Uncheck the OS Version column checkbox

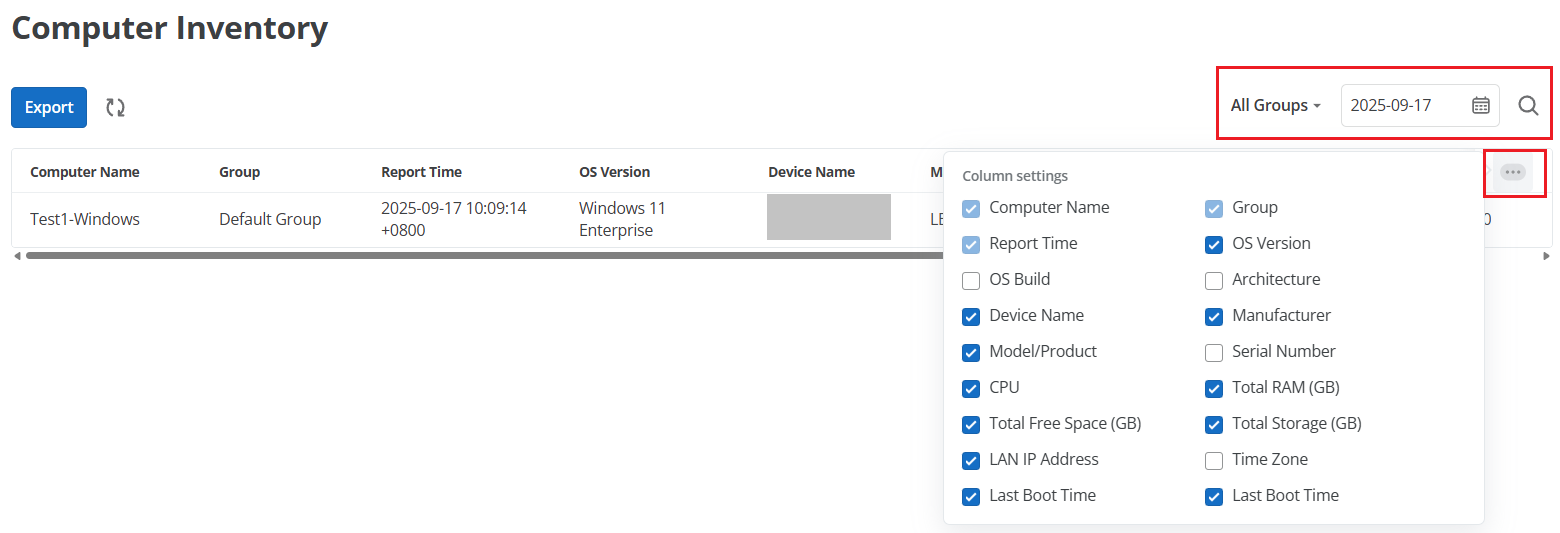pos(1214,244)
